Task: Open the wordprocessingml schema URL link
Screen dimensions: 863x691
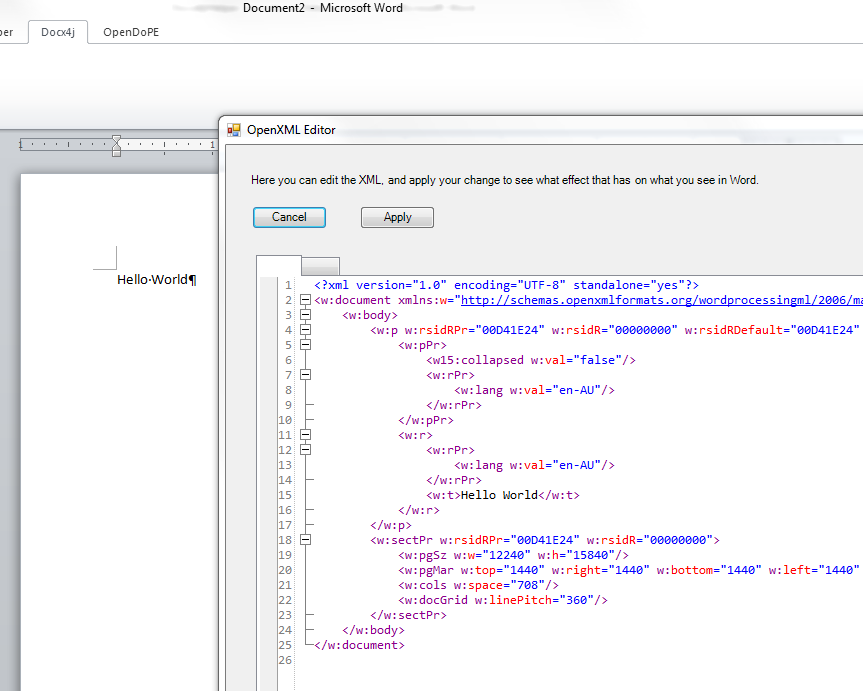Action: point(662,300)
